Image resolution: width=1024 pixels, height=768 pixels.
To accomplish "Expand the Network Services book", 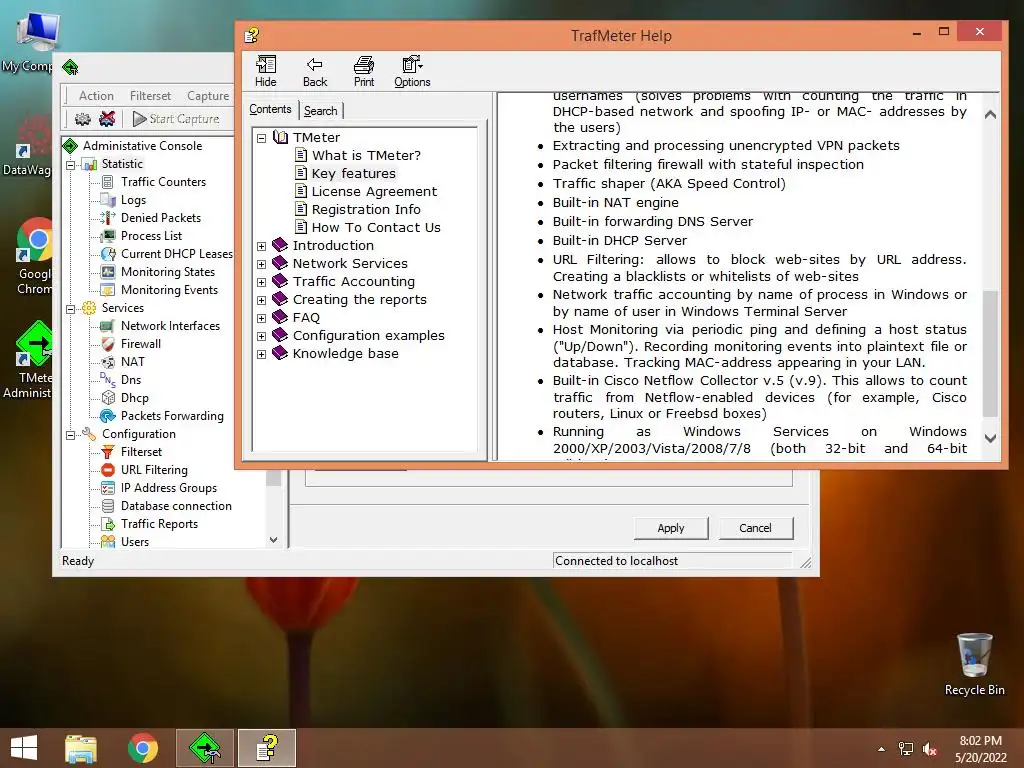I will click(261, 264).
